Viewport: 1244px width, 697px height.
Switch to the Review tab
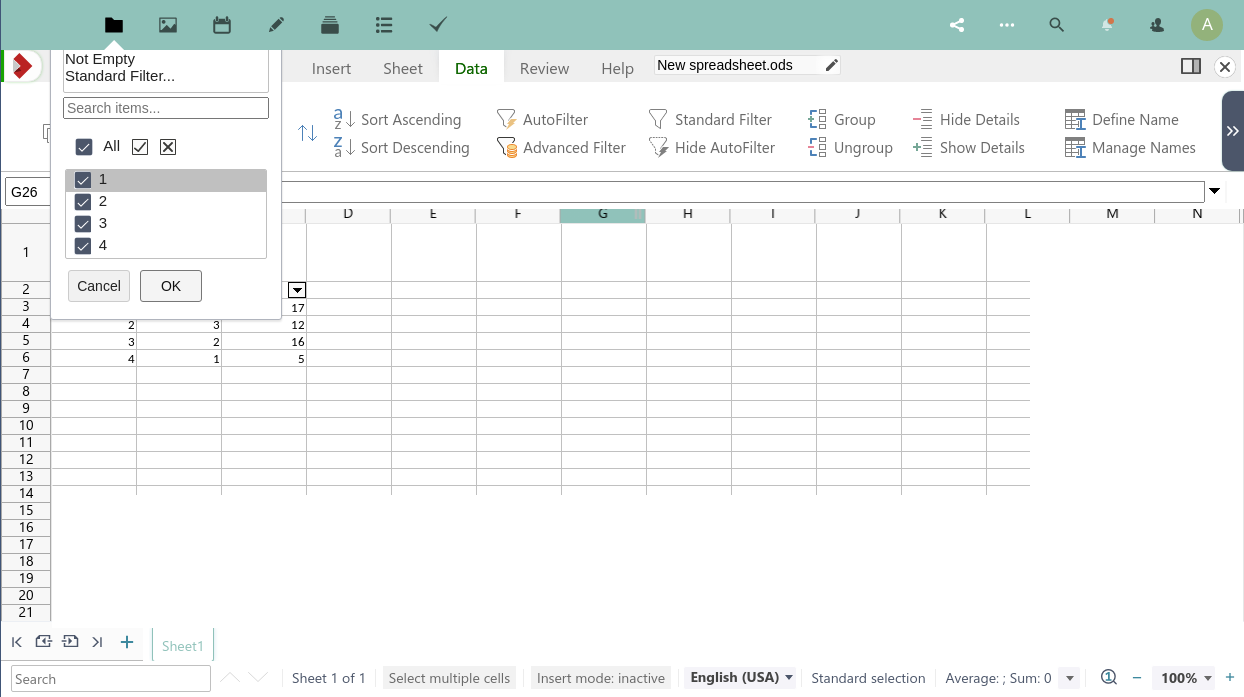(544, 68)
